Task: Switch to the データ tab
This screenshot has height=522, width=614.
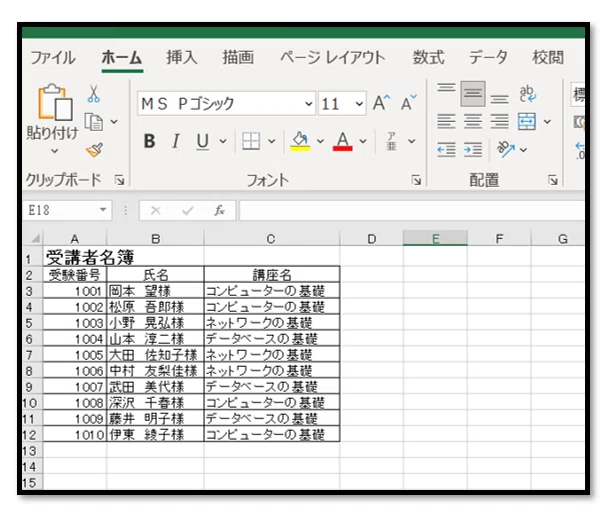Action: click(488, 58)
